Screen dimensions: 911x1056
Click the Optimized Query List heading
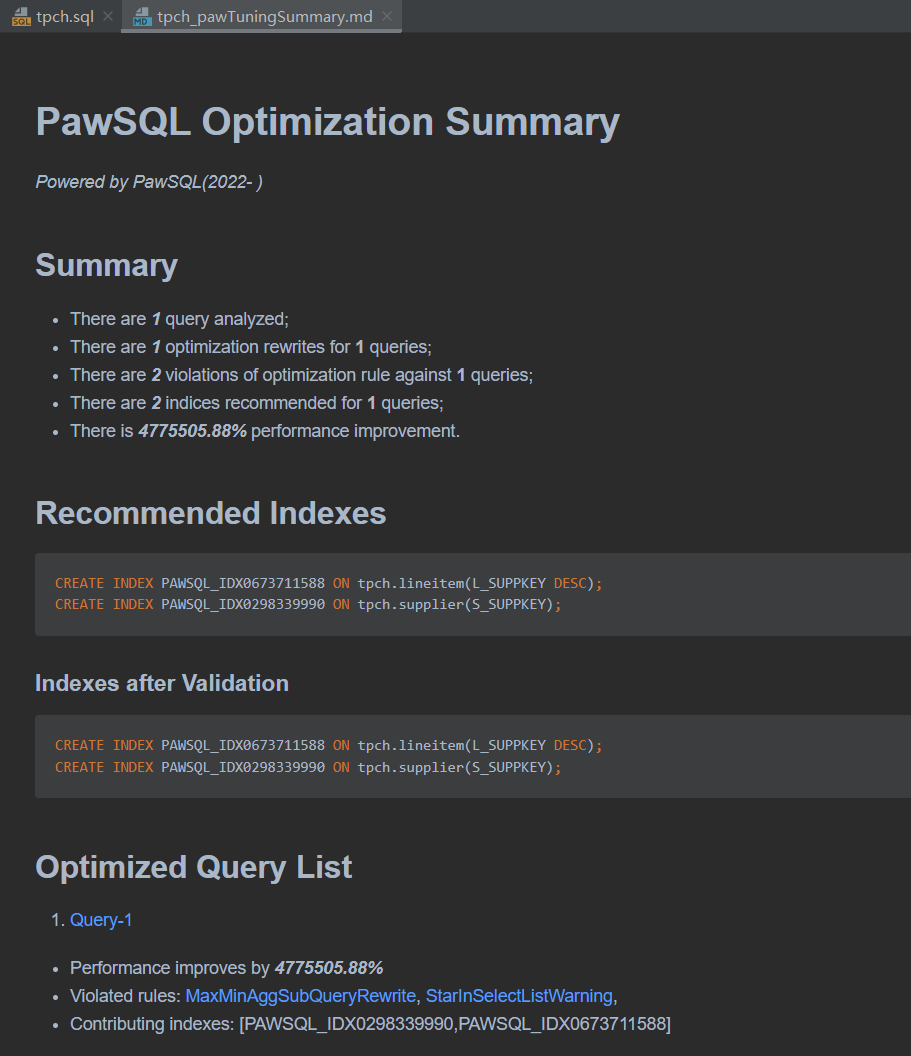tap(193, 867)
